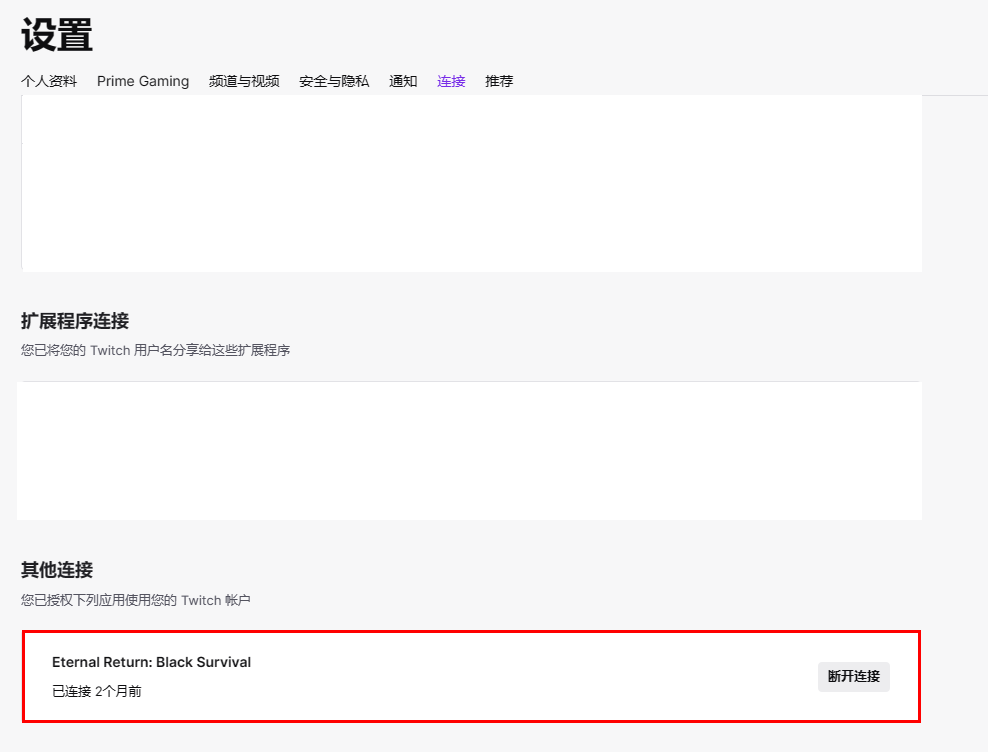
Task: Go to the 频道与视频 tab
Action: tap(244, 81)
